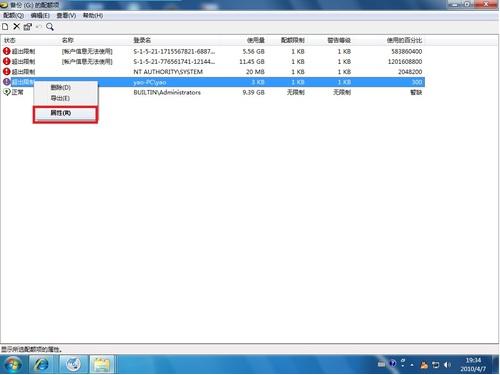Screen dimensions: 500x375
Task: Open the file explorer taskbar icon
Action: [101, 364]
